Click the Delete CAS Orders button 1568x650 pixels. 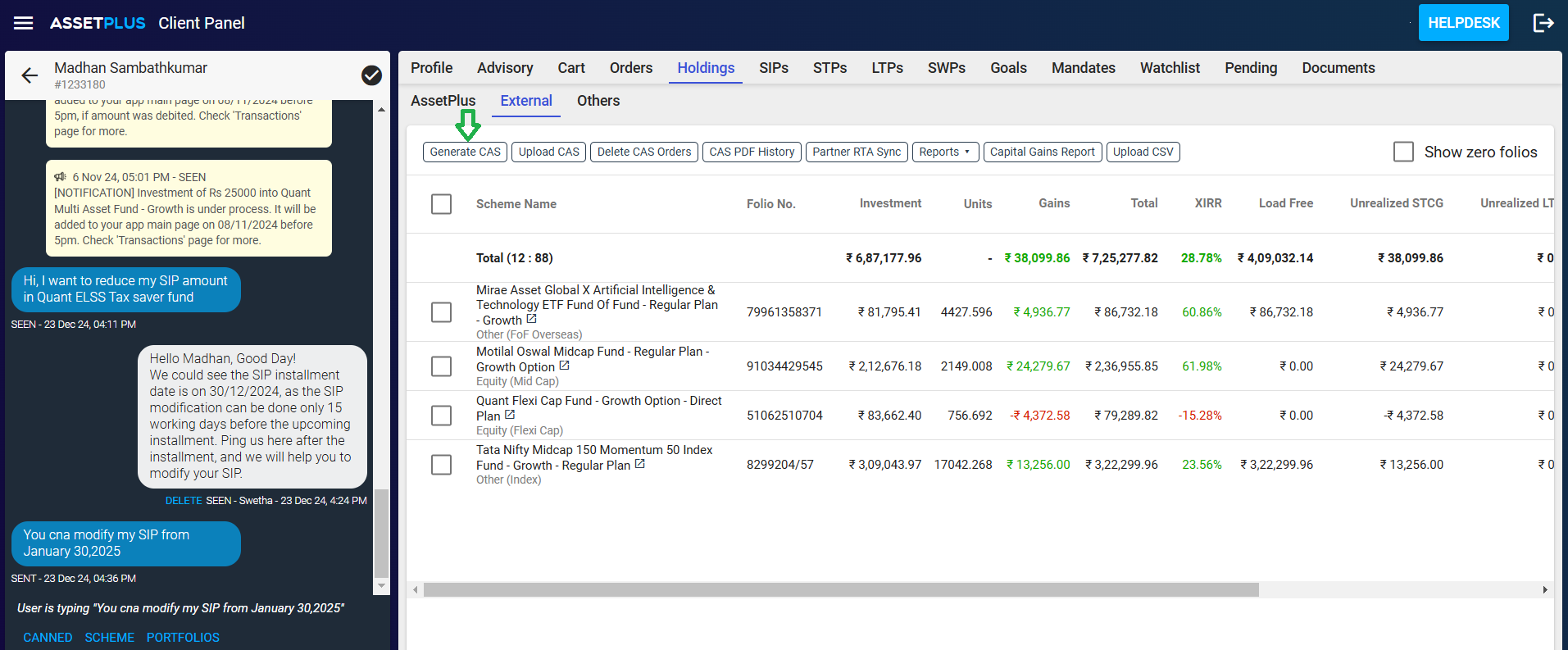pyautogui.click(x=644, y=152)
